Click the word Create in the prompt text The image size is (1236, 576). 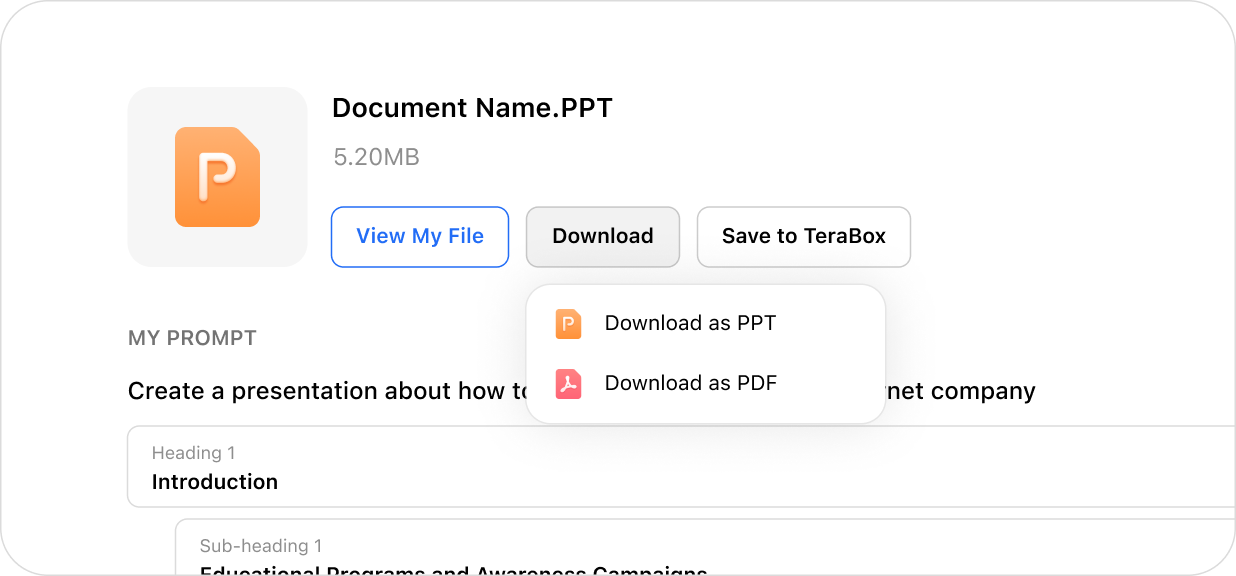coord(166,391)
